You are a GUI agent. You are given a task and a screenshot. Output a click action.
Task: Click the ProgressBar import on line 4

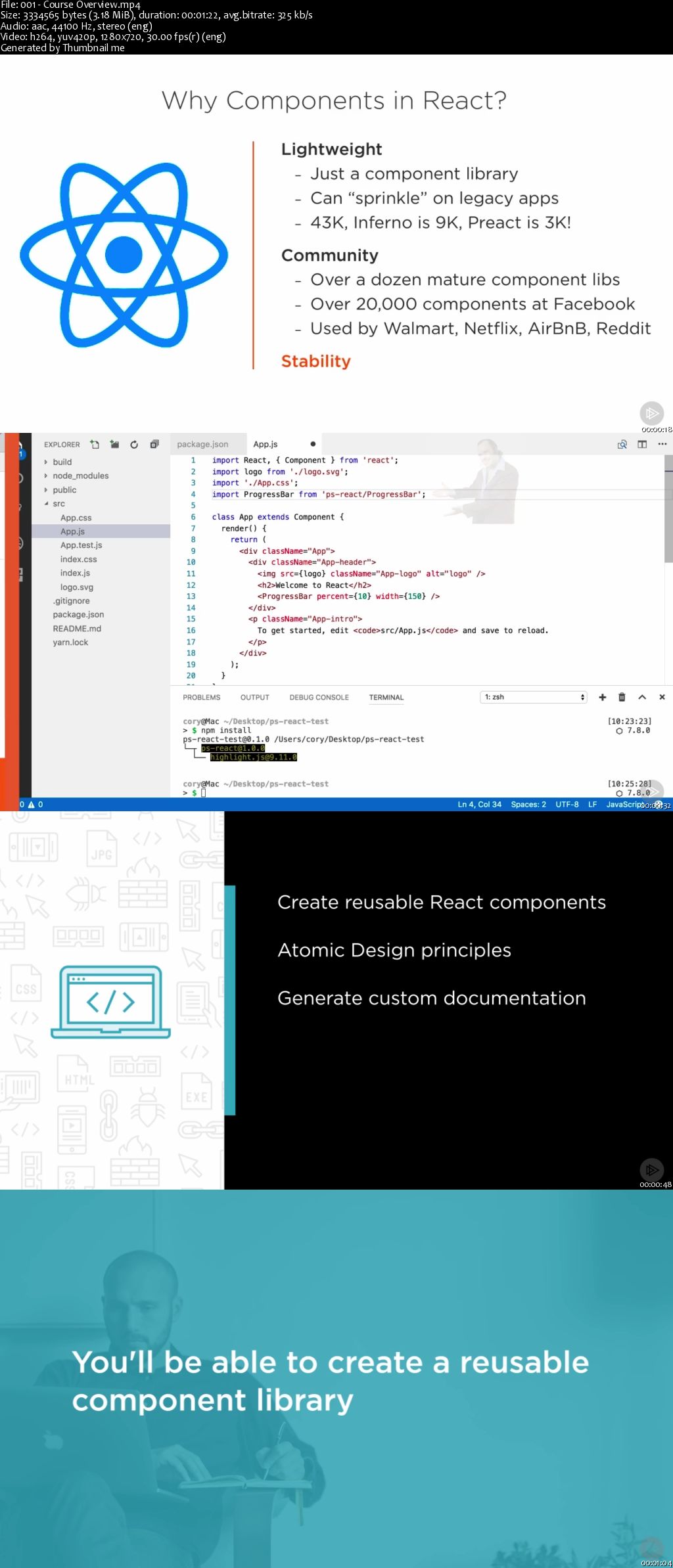[319, 495]
